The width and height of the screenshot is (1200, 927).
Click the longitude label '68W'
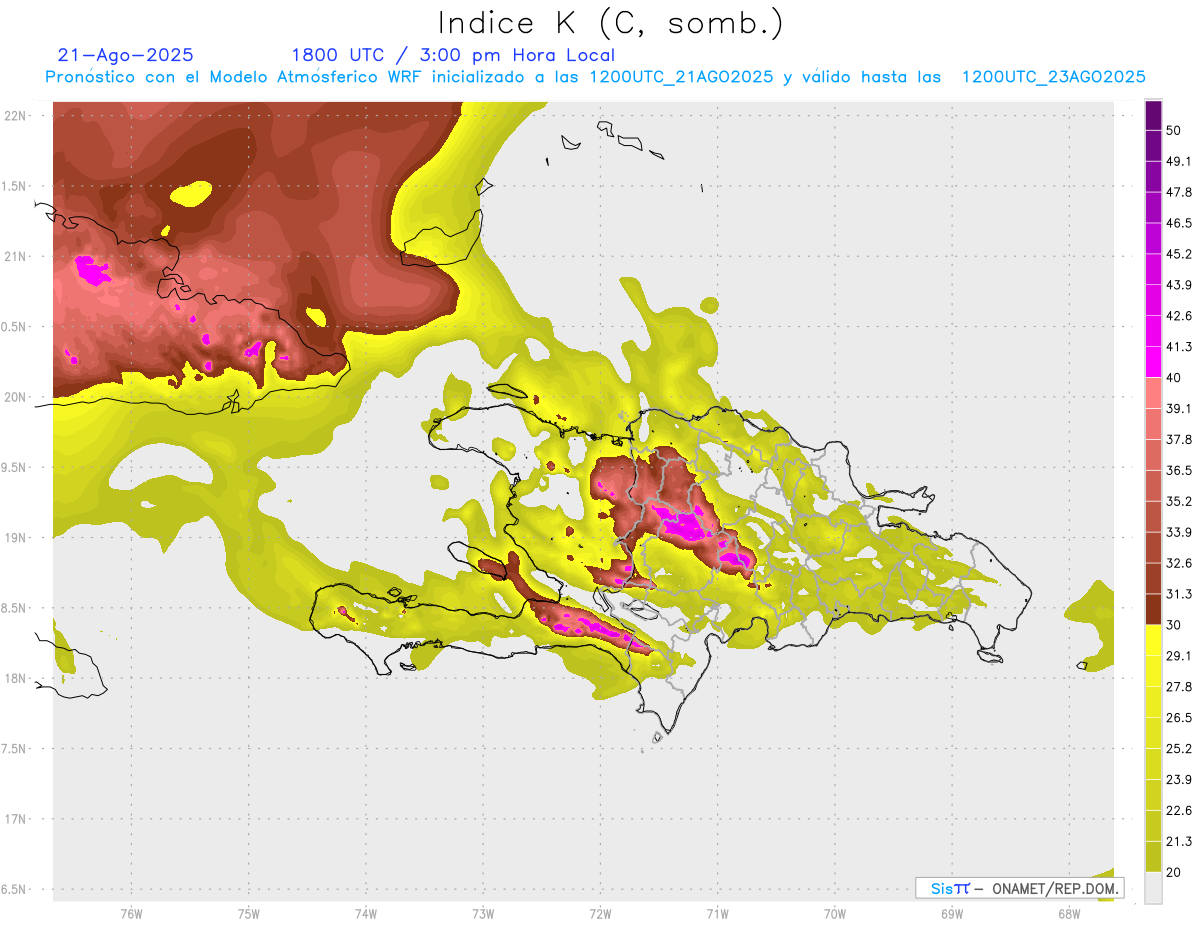[1069, 913]
